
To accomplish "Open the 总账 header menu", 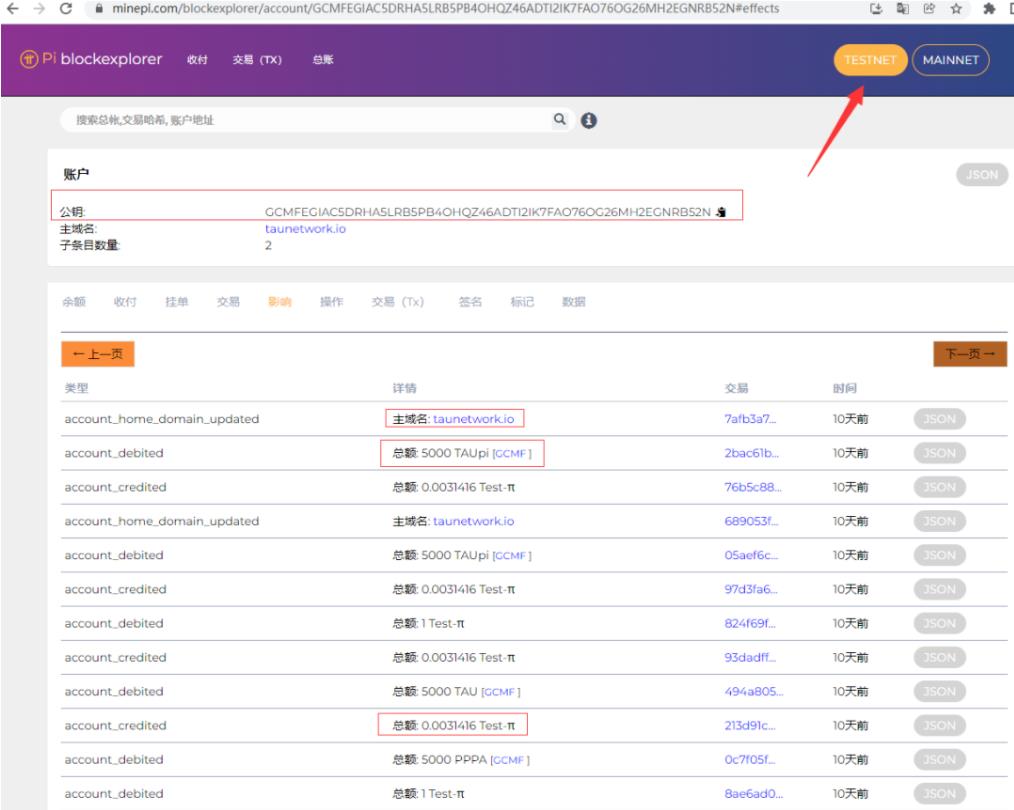I will (323, 59).
